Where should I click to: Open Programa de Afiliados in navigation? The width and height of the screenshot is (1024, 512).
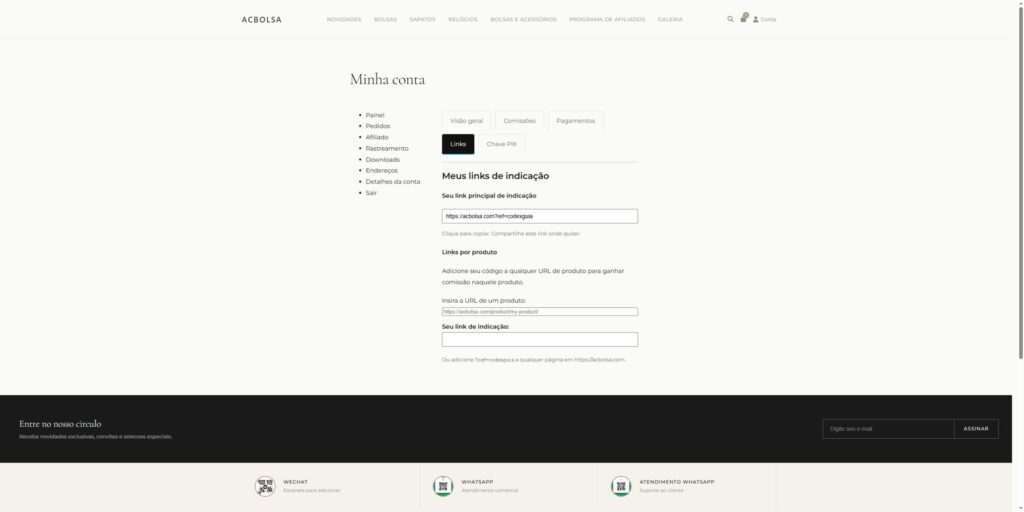(x=607, y=20)
